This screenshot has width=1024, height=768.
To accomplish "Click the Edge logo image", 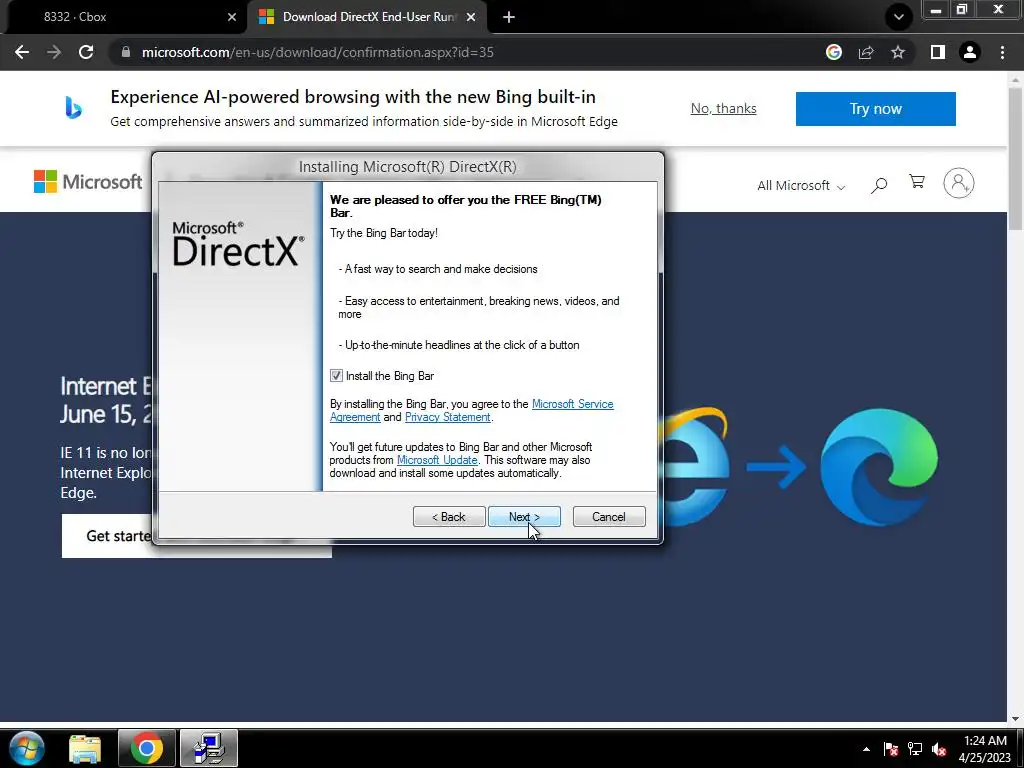I will click(x=879, y=467).
